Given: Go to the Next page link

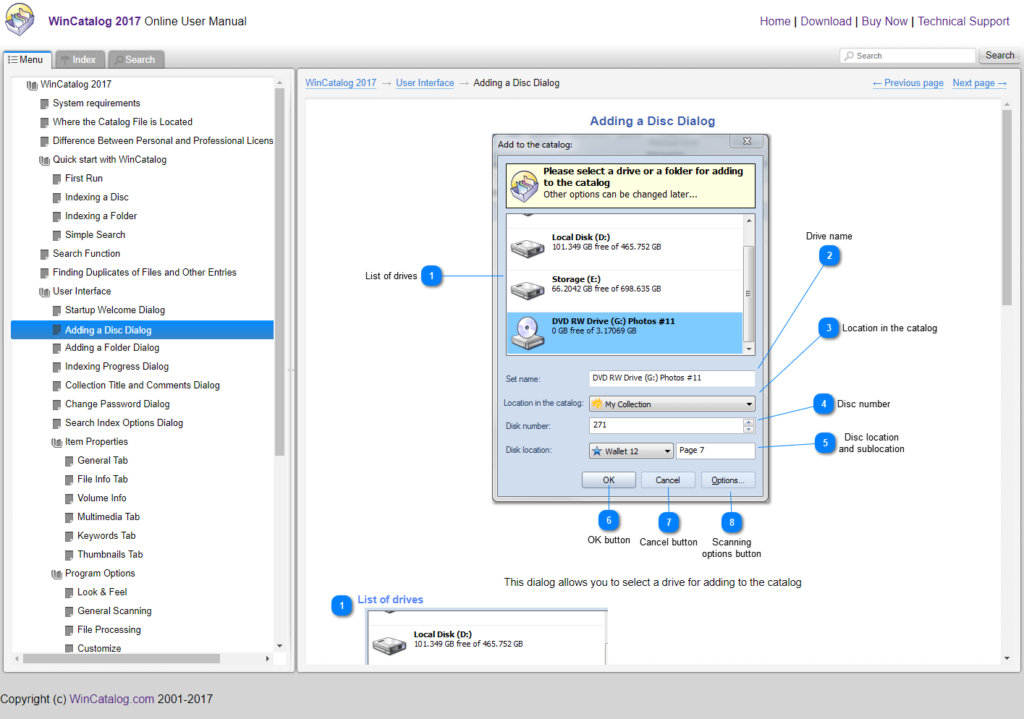Looking at the screenshot, I should click(x=979, y=83).
